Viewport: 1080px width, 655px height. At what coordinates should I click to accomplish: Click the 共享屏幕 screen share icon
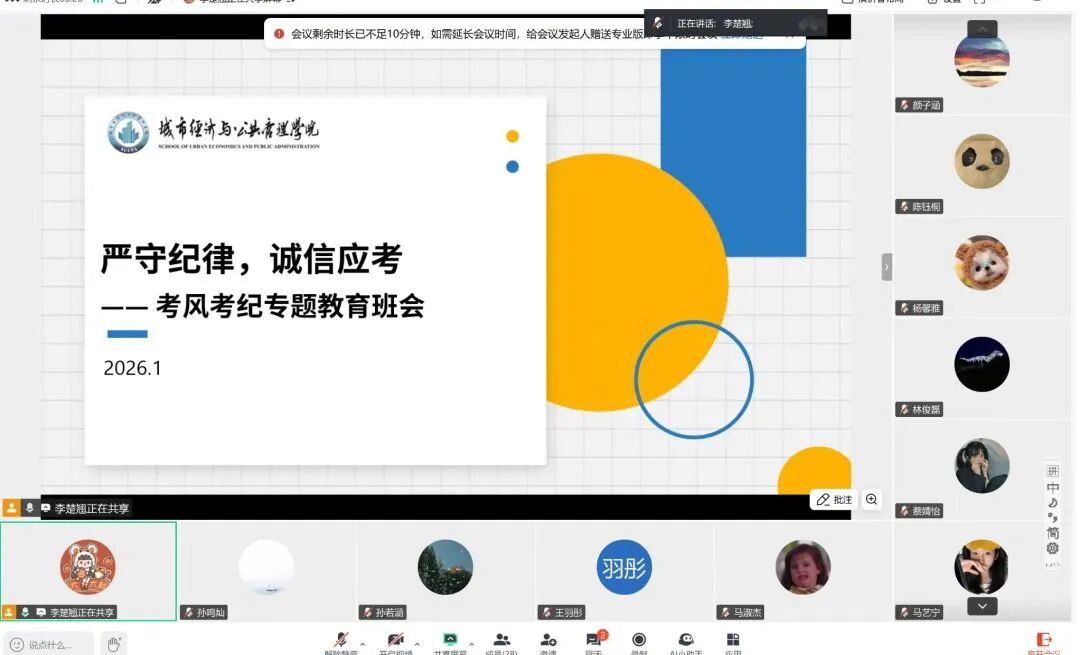coord(450,637)
